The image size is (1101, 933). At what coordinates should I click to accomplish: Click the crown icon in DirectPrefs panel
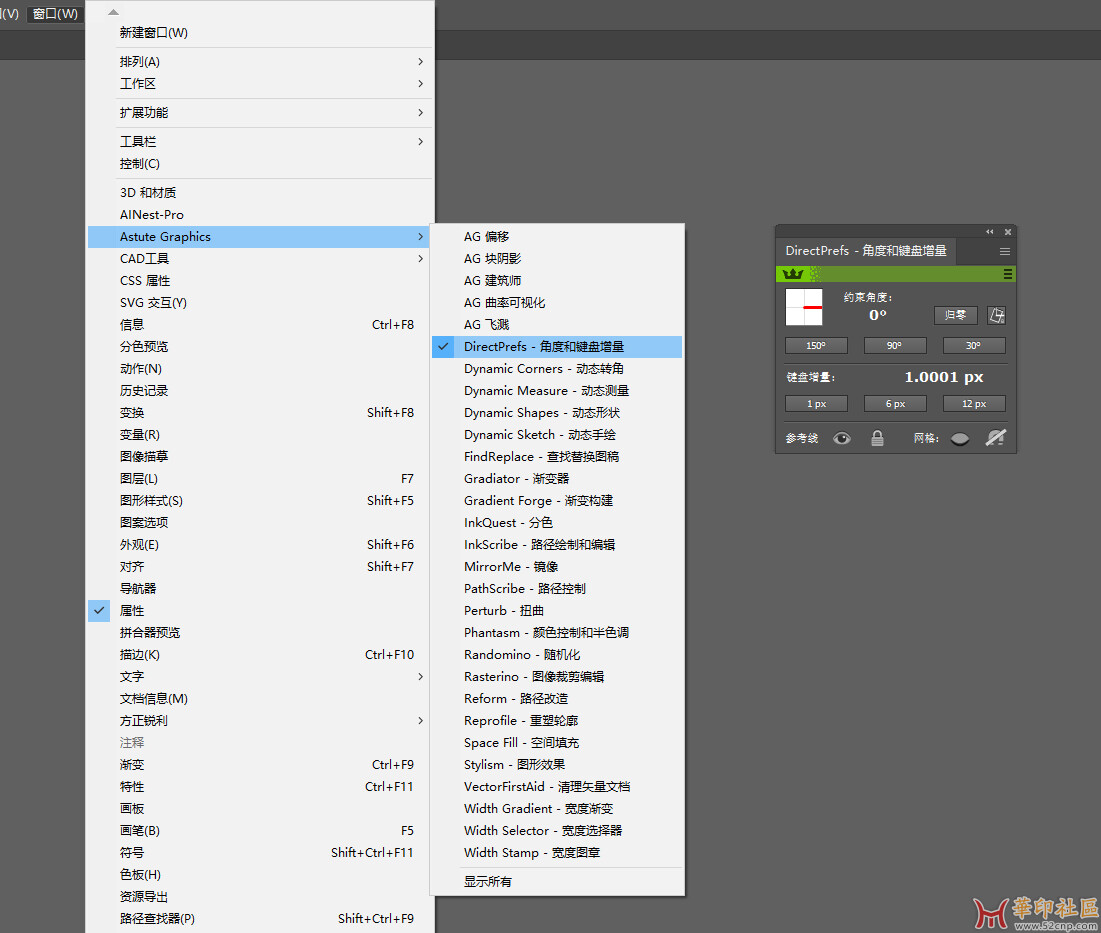[x=793, y=274]
